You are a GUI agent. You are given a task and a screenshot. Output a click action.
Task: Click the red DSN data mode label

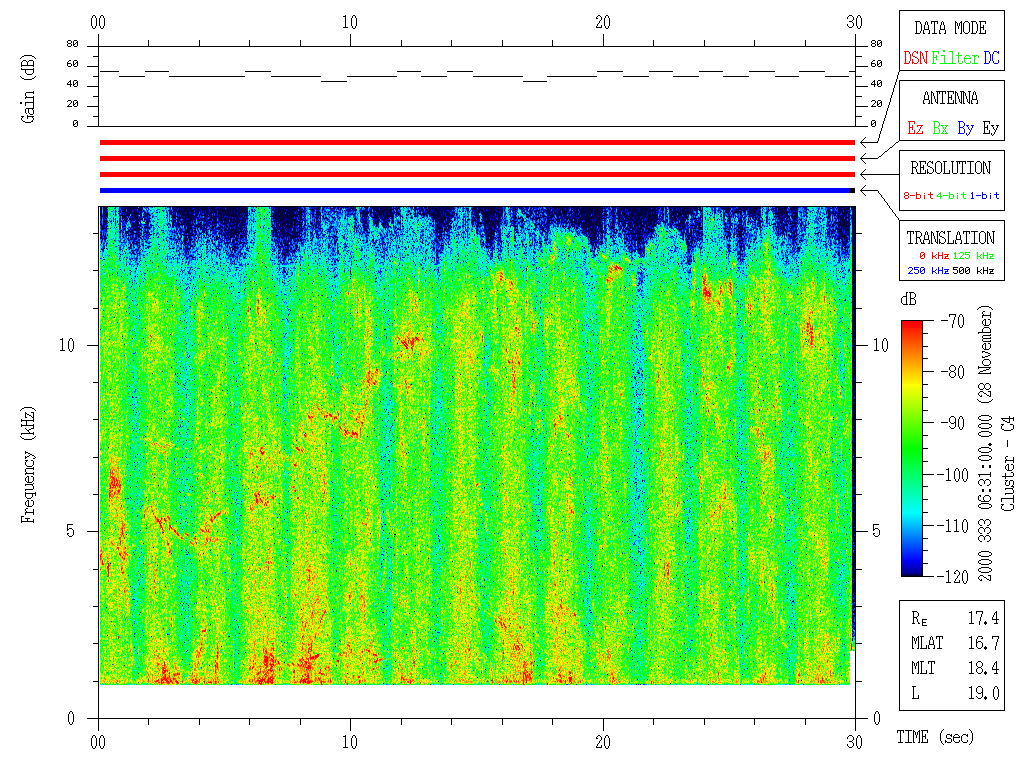pyautogui.click(x=915, y=59)
